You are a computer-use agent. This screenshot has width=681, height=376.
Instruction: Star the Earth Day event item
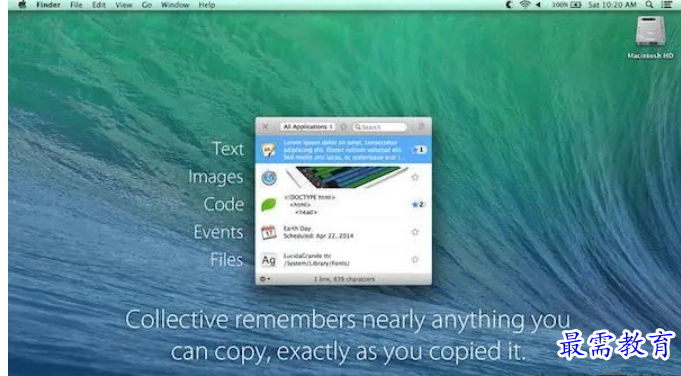click(415, 232)
